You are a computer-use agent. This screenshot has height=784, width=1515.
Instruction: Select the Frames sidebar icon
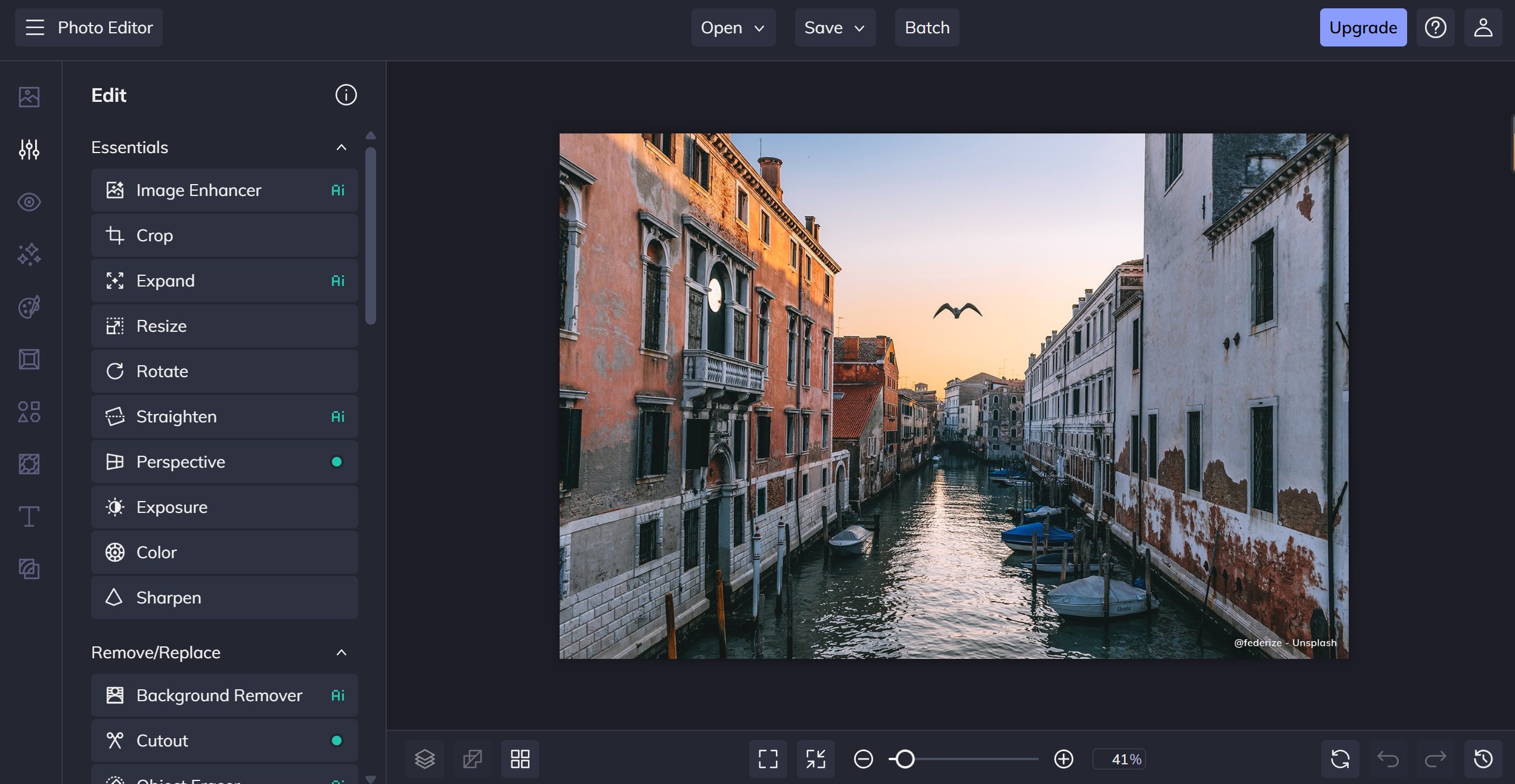click(x=29, y=359)
